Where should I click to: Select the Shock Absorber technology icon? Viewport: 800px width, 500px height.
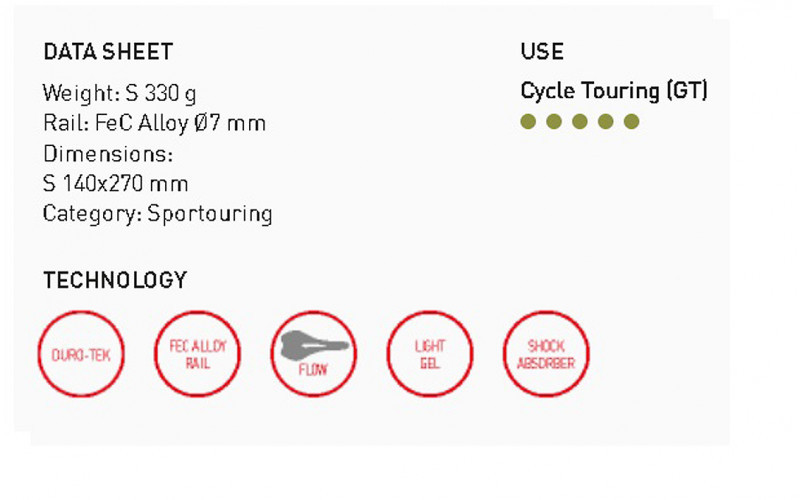546,354
